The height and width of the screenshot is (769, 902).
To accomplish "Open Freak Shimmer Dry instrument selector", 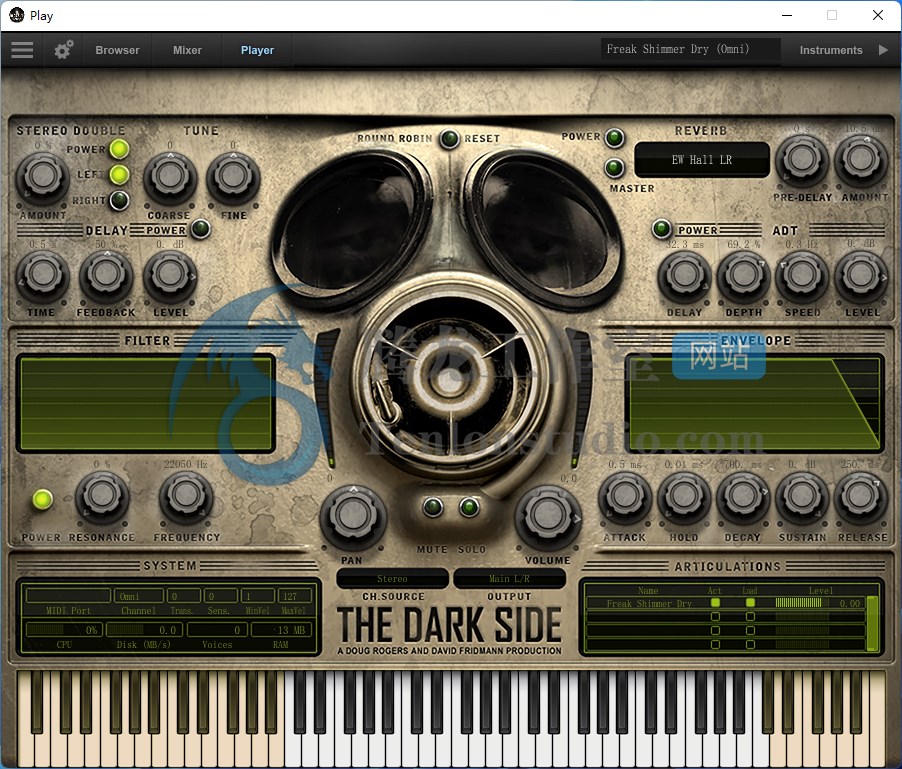I will 690,49.
